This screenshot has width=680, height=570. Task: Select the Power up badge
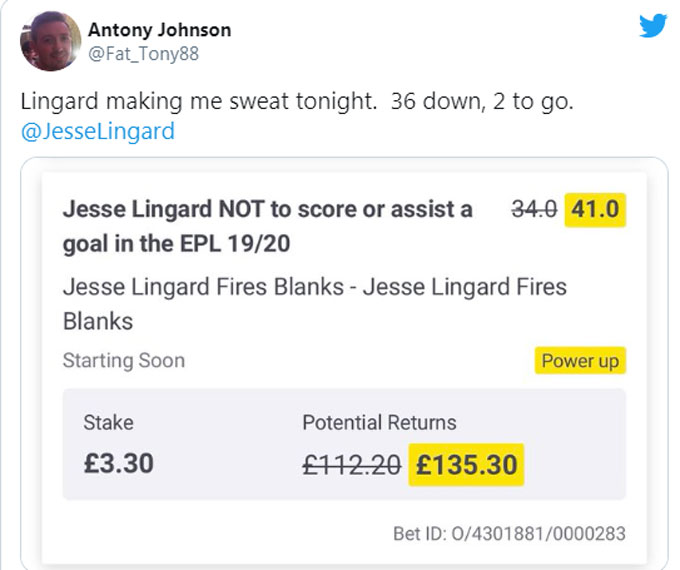(580, 361)
